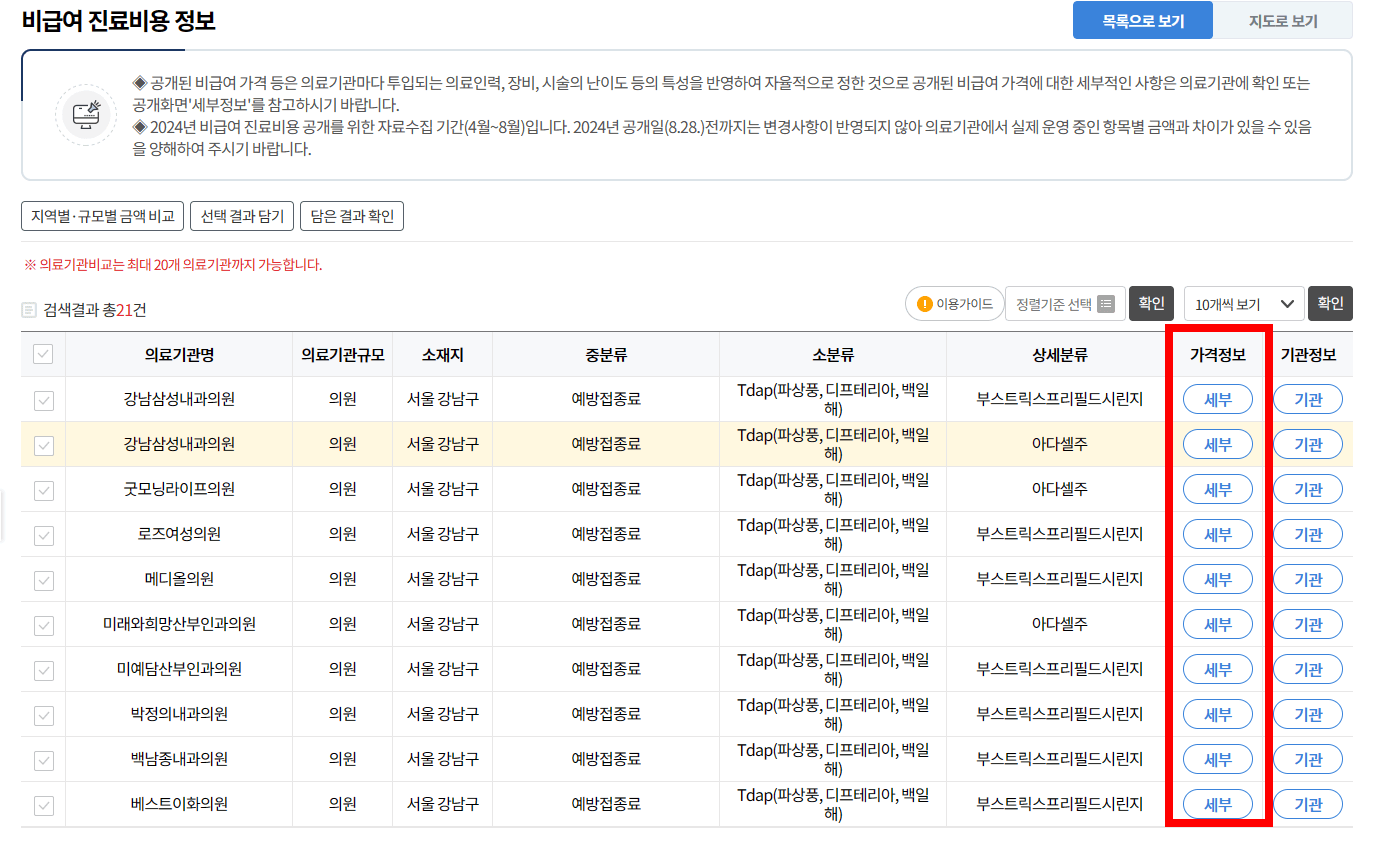The width and height of the screenshot is (1375, 842).
Task: Click 지역별·규모별 금액 비교 button
Action: [103, 216]
